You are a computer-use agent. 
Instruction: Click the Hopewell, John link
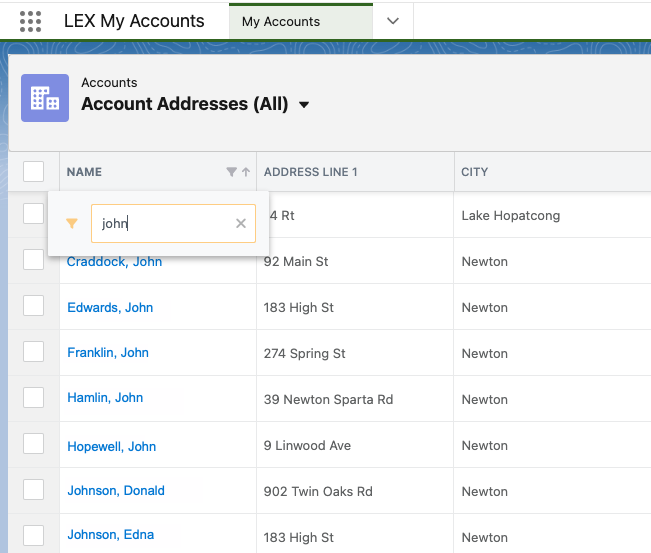click(x=111, y=446)
